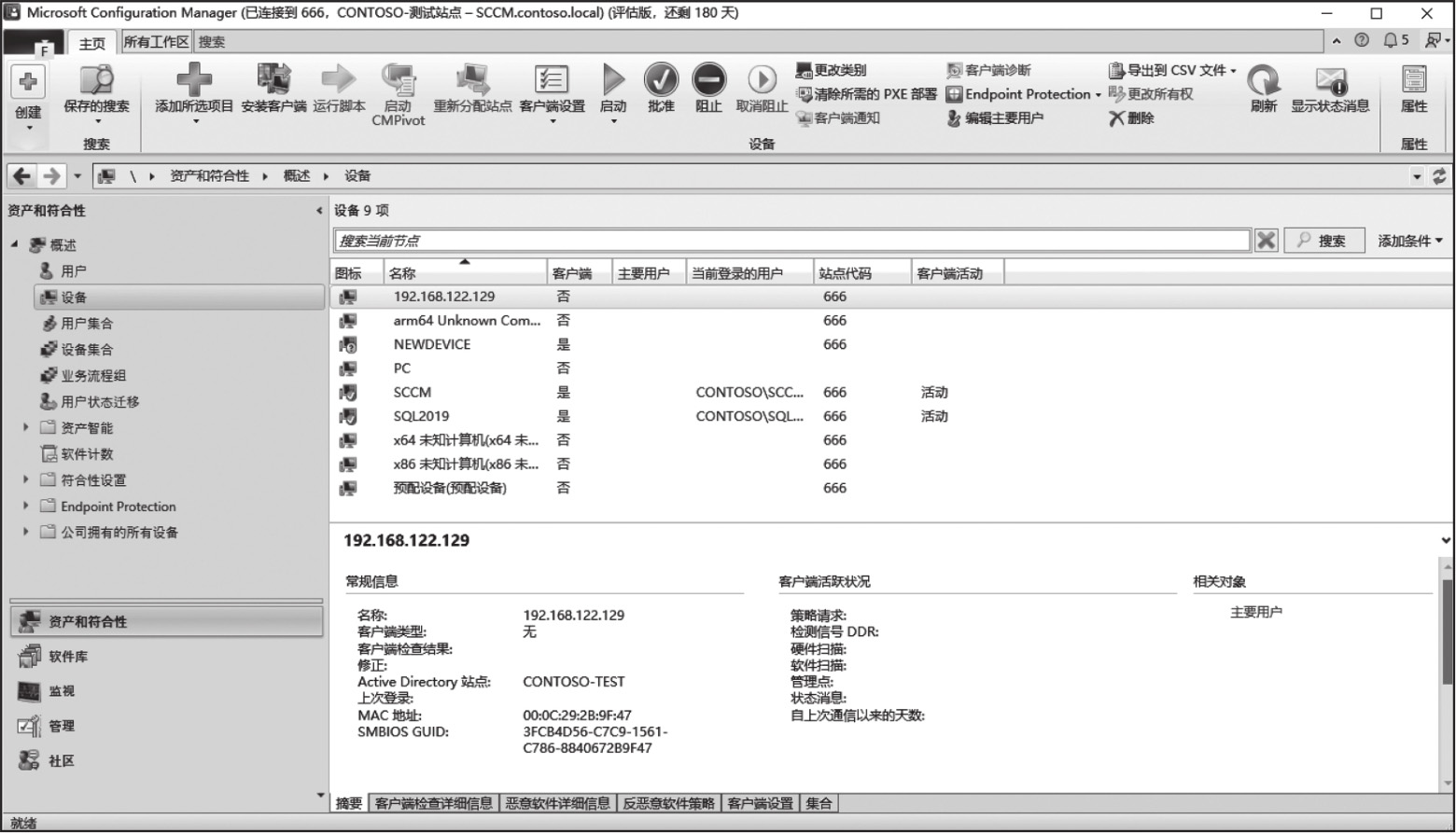This screenshot has width=1456, height=833.
Task: Switch to 反恶意软件策略 tab
Action: coord(669,803)
